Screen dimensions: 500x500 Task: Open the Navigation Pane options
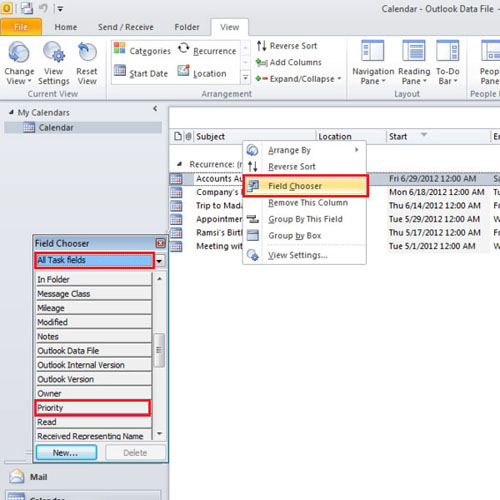tap(373, 63)
